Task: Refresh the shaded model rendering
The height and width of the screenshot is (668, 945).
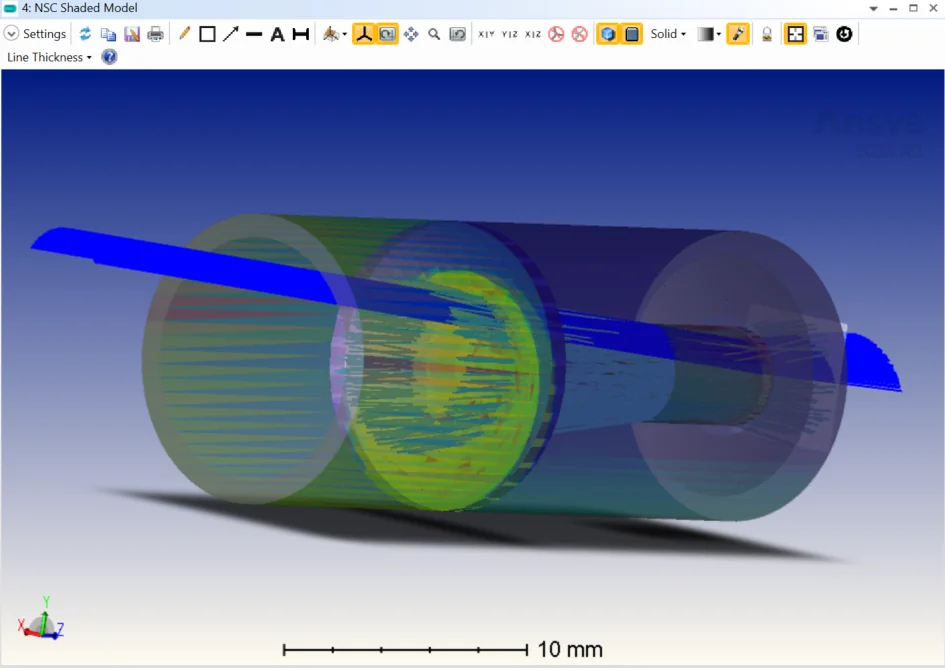Action: (85, 33)
